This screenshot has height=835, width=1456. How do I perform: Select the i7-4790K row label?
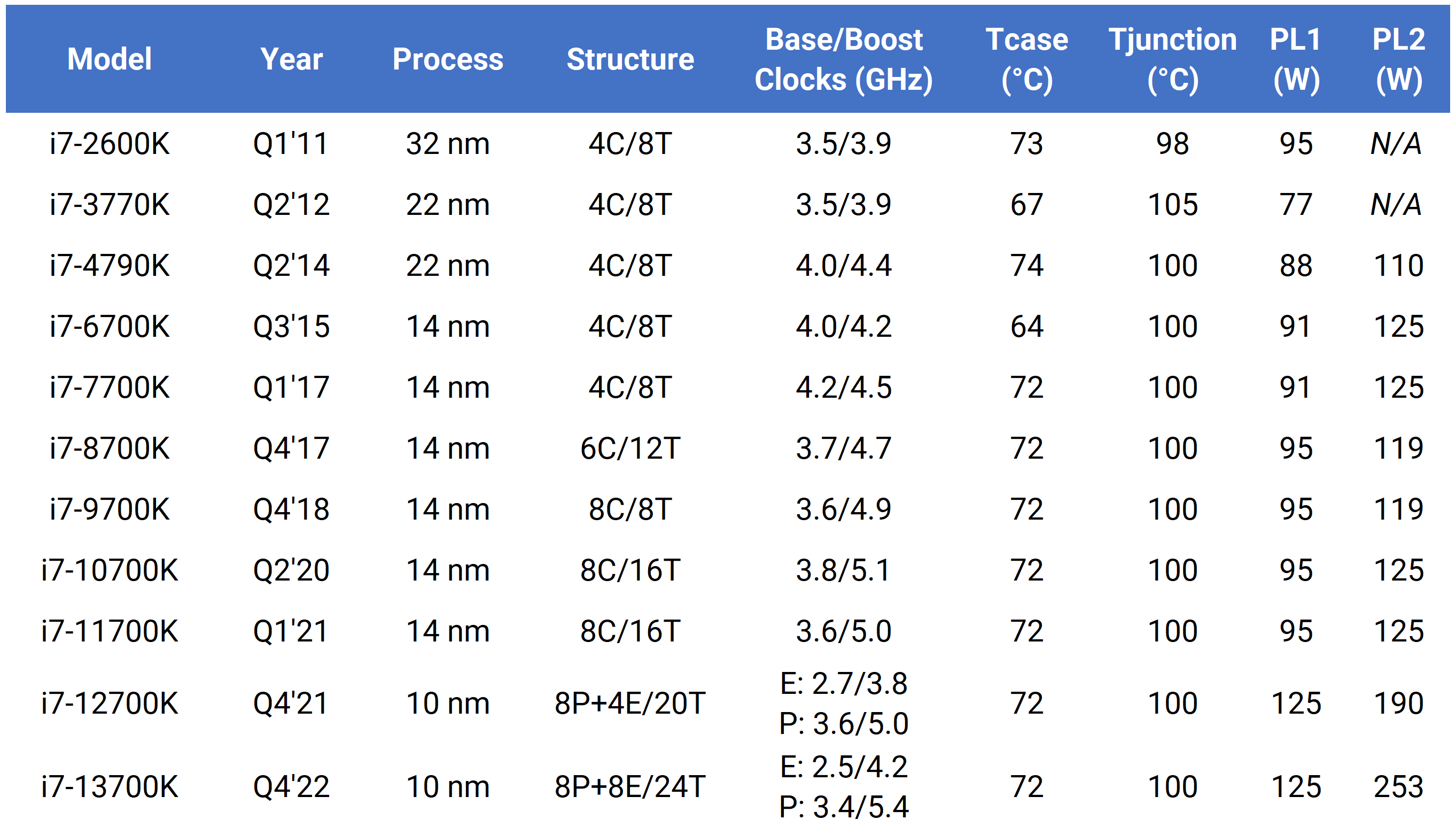click(x=110, y=266)
